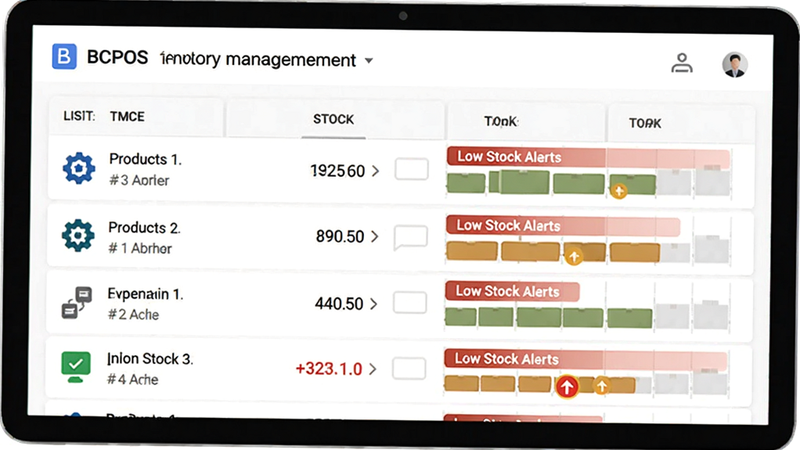Select the Evpenaiin 1. item name

[x=145, y=294]
